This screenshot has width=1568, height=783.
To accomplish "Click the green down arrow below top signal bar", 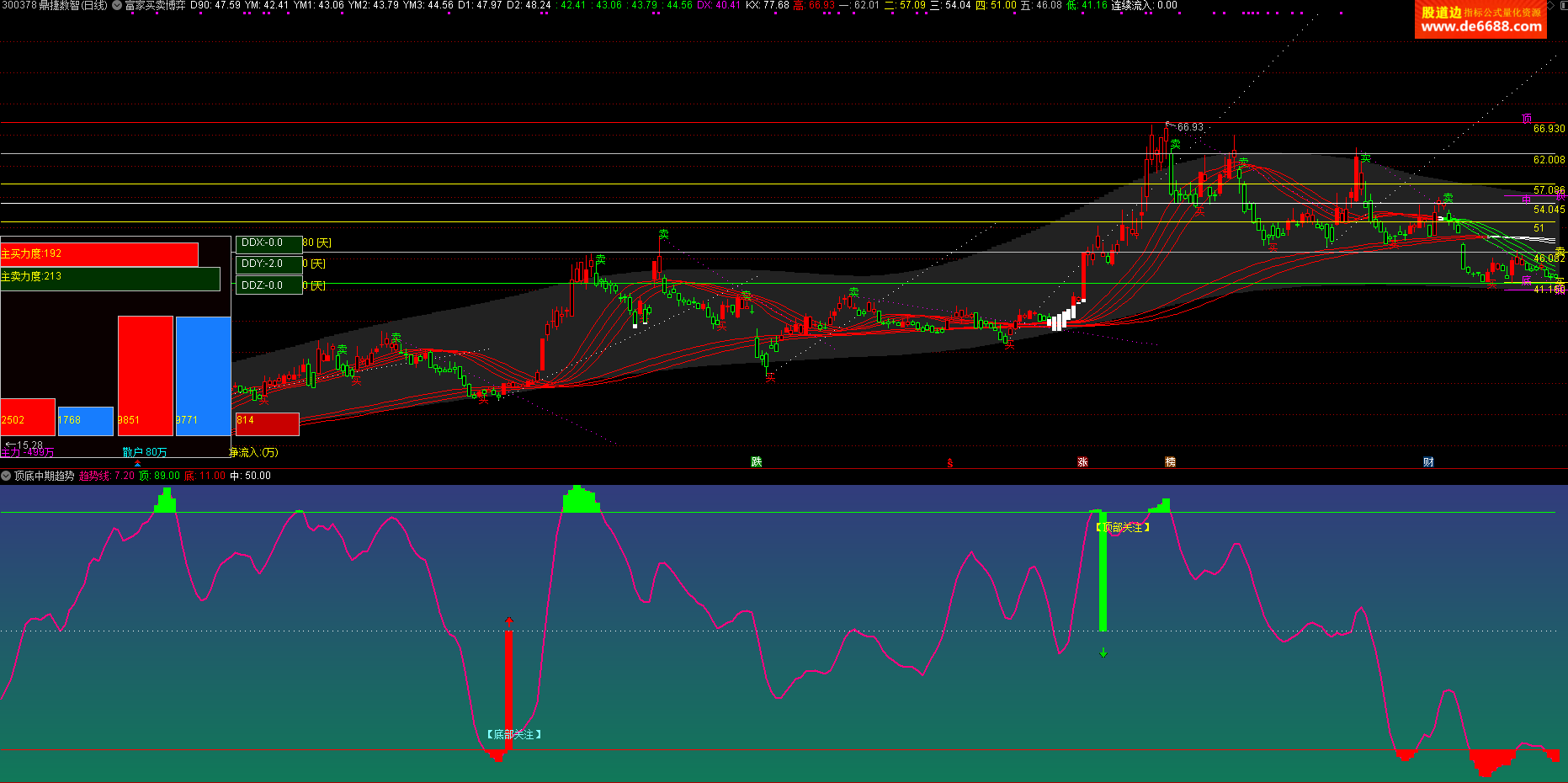I will point(1103,652).
